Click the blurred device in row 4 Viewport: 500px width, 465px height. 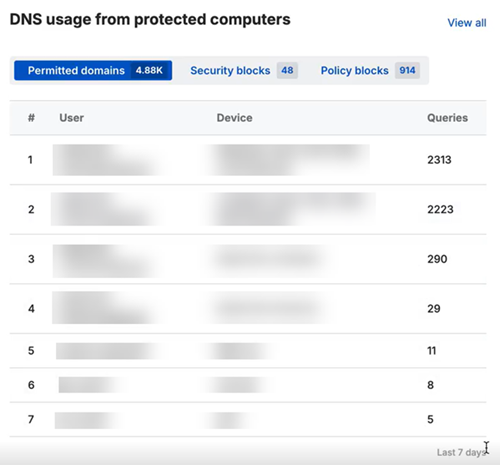tap(268, 308)
